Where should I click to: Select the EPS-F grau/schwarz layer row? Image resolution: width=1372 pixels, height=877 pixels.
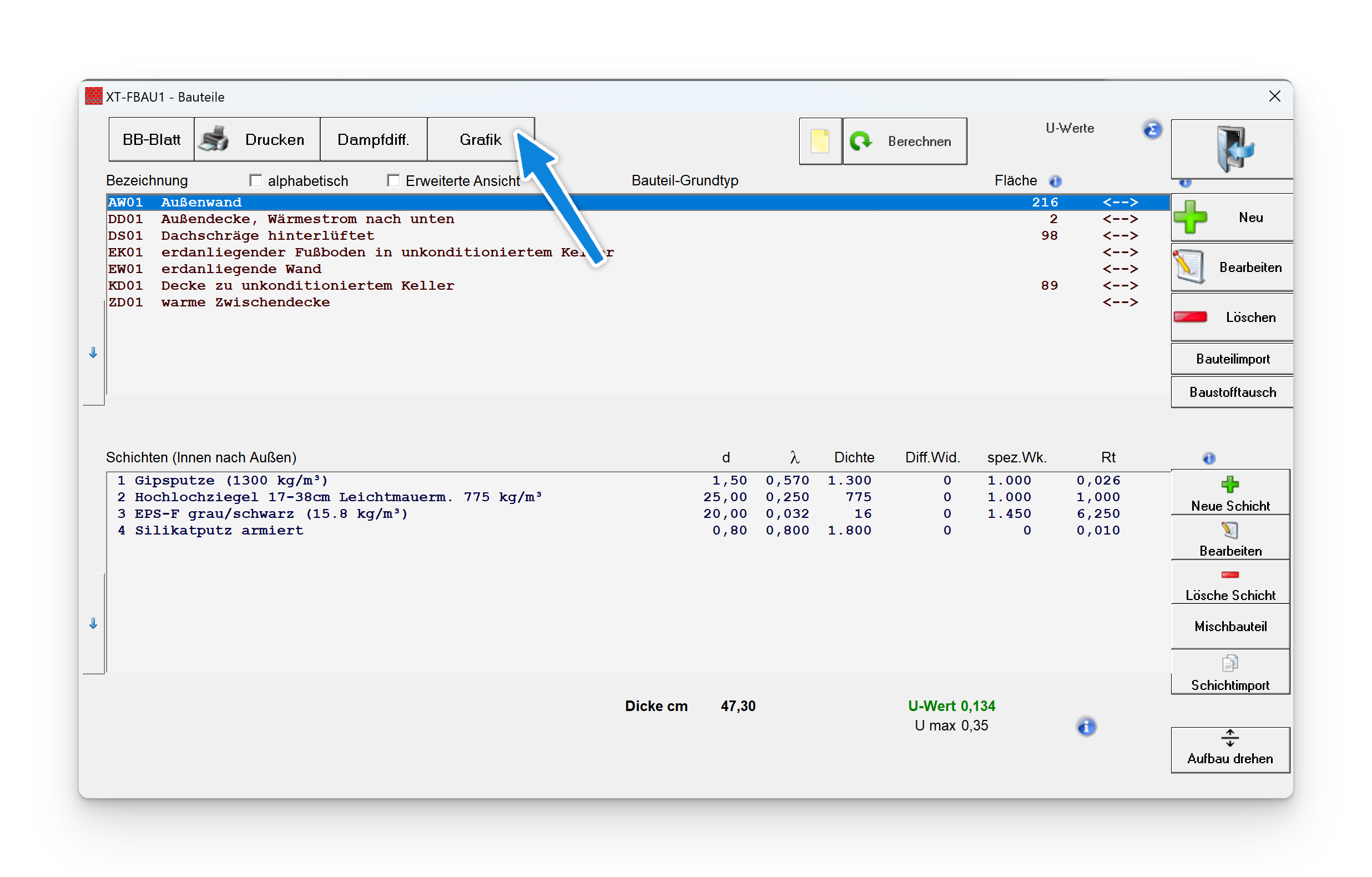click(271, 514)
